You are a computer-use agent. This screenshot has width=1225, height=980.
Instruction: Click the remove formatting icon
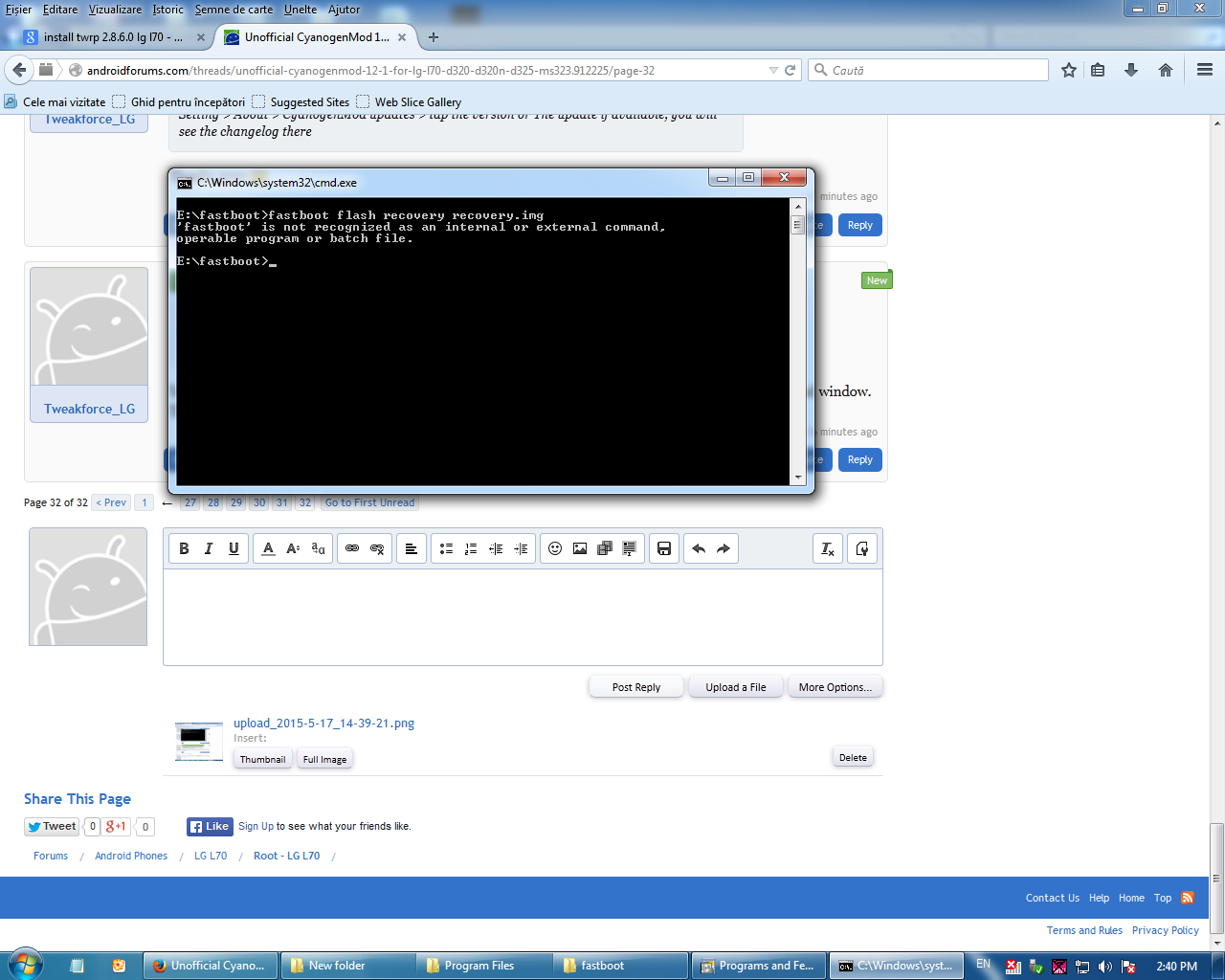(828, 548)
